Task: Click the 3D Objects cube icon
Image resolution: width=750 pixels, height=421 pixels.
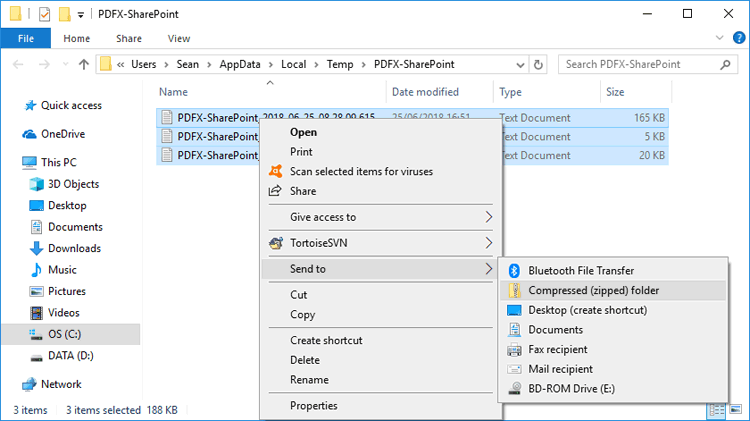Action: 36,184
